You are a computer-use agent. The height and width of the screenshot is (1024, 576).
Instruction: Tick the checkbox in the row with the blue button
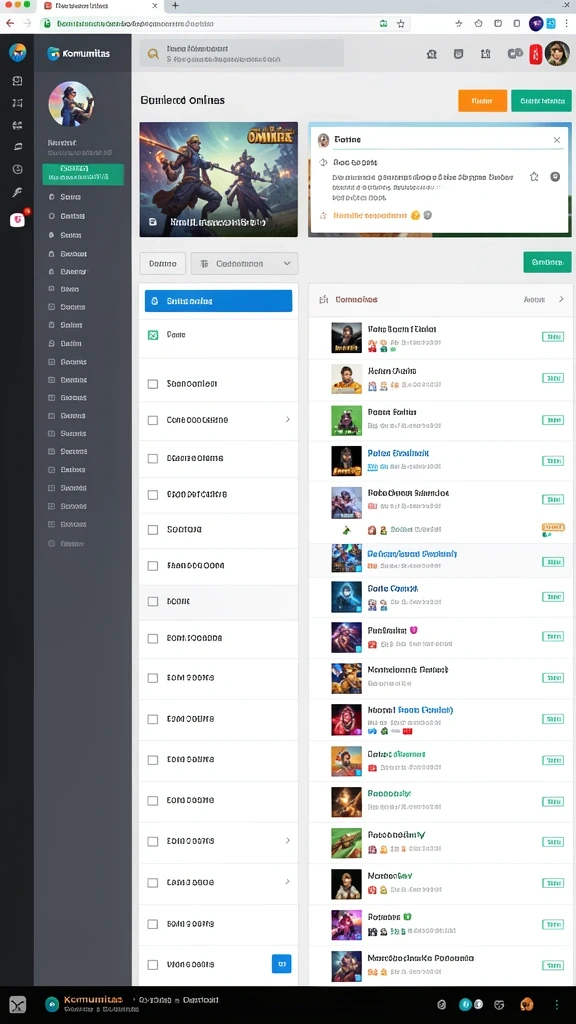coord(153,965)
